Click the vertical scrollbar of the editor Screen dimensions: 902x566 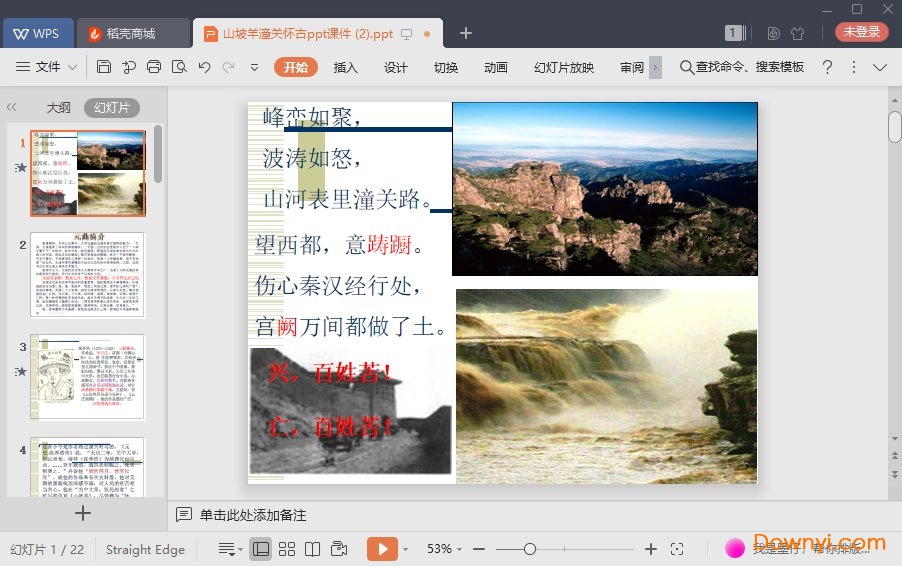click(895, 127)
